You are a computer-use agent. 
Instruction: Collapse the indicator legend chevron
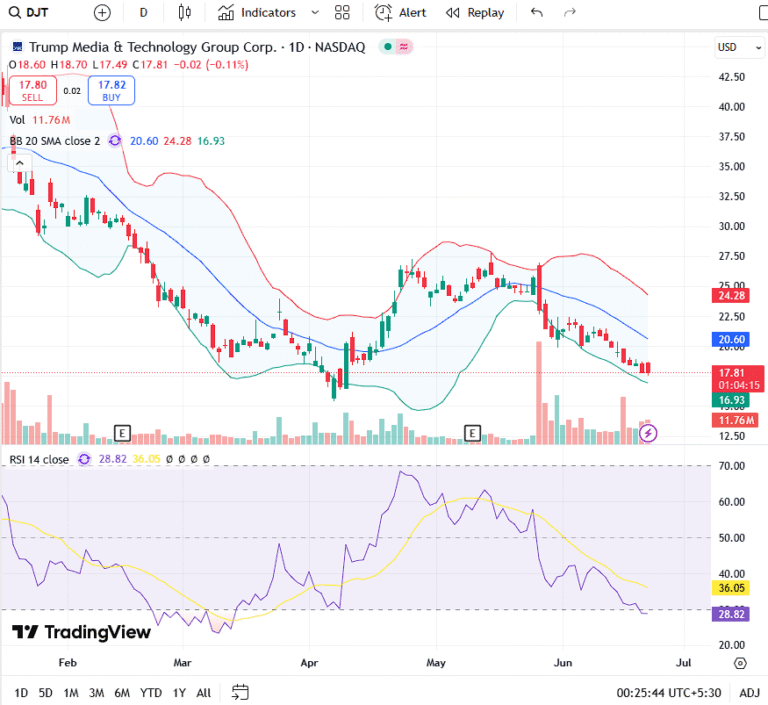tap(20, 163)
